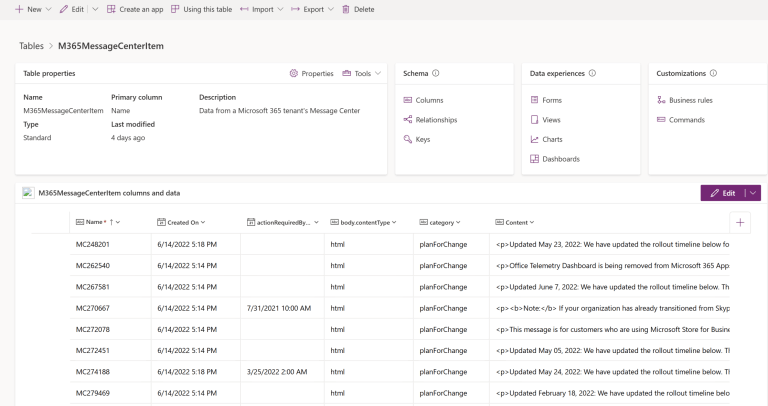
Task: Open the Tools dropdown in Table properties
Action: [361, 73]
